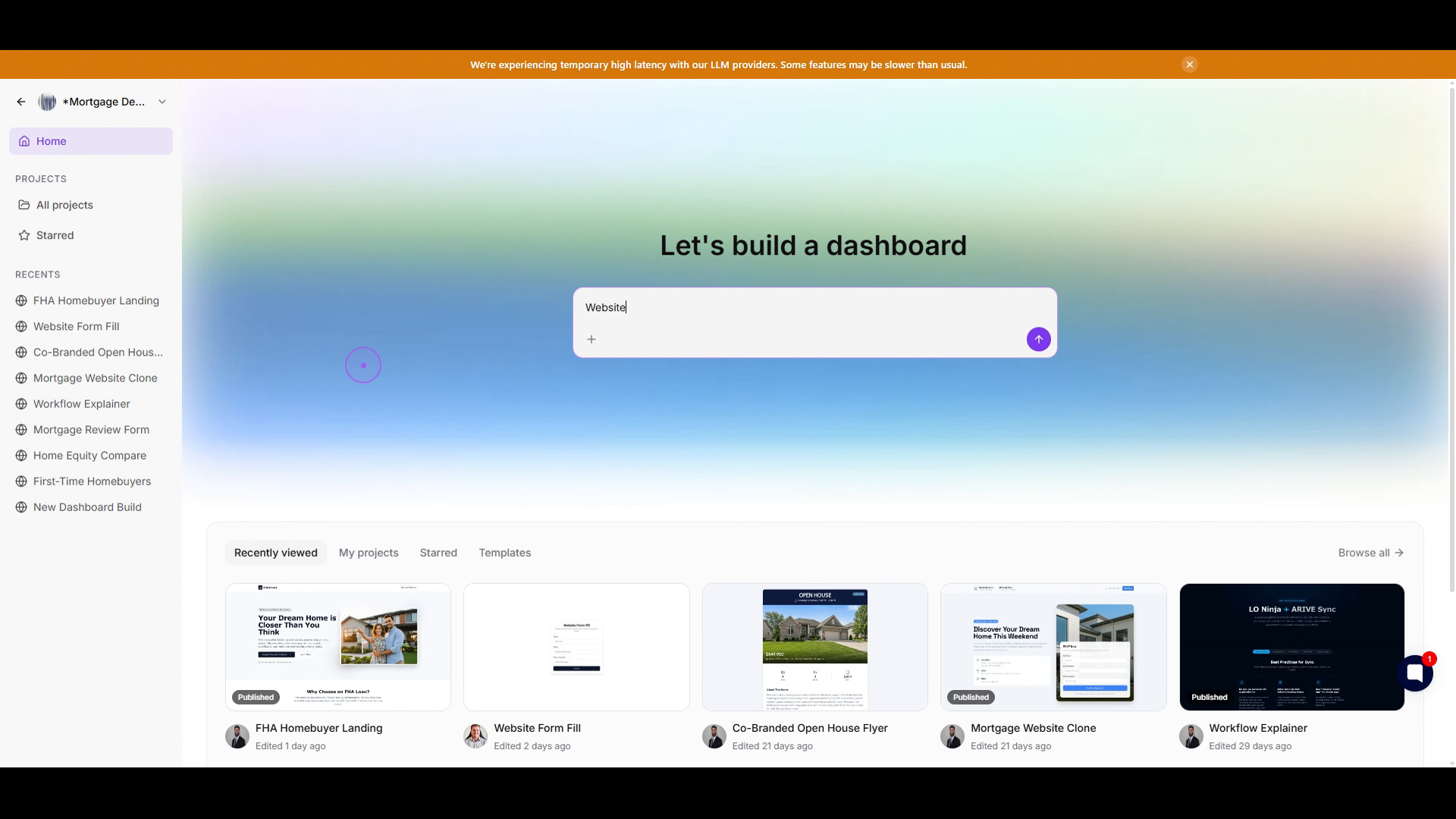Click the Mortgage Website Clone card title
1456x819 pixels.
[x=1034, y=728]
